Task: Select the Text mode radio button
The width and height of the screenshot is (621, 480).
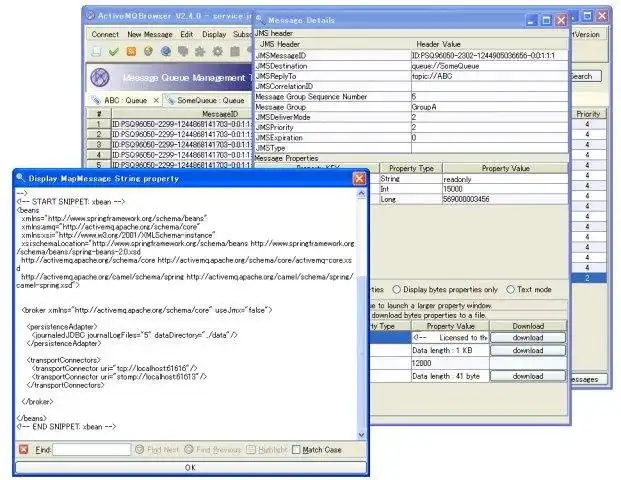Action: (x=511, y=290)
